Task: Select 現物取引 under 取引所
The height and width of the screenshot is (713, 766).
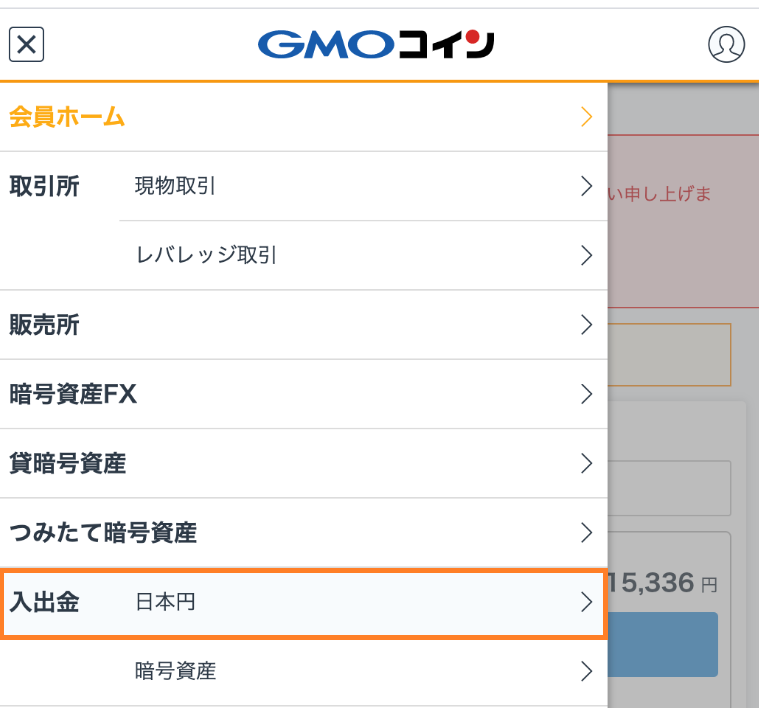Action: (176, 186)
